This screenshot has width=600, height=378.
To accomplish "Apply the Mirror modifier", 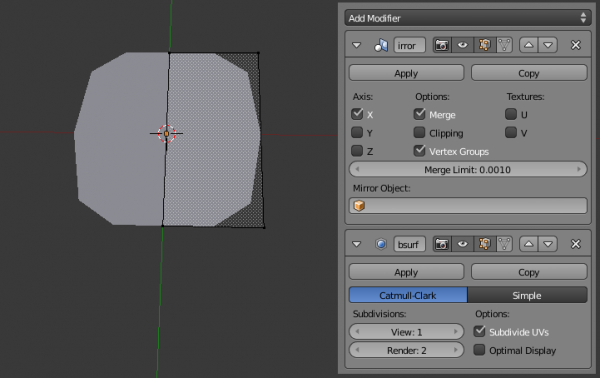I will (406, 73).
